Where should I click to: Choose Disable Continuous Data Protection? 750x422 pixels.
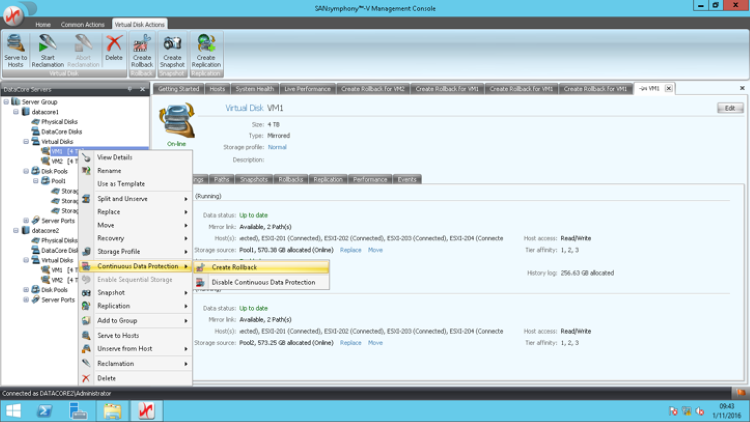263,282
